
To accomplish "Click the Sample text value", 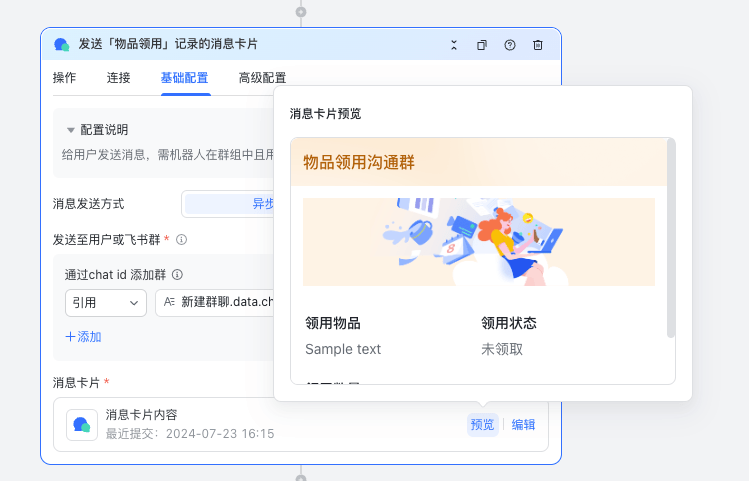I will pyautogui.click(x=343, y=349).
